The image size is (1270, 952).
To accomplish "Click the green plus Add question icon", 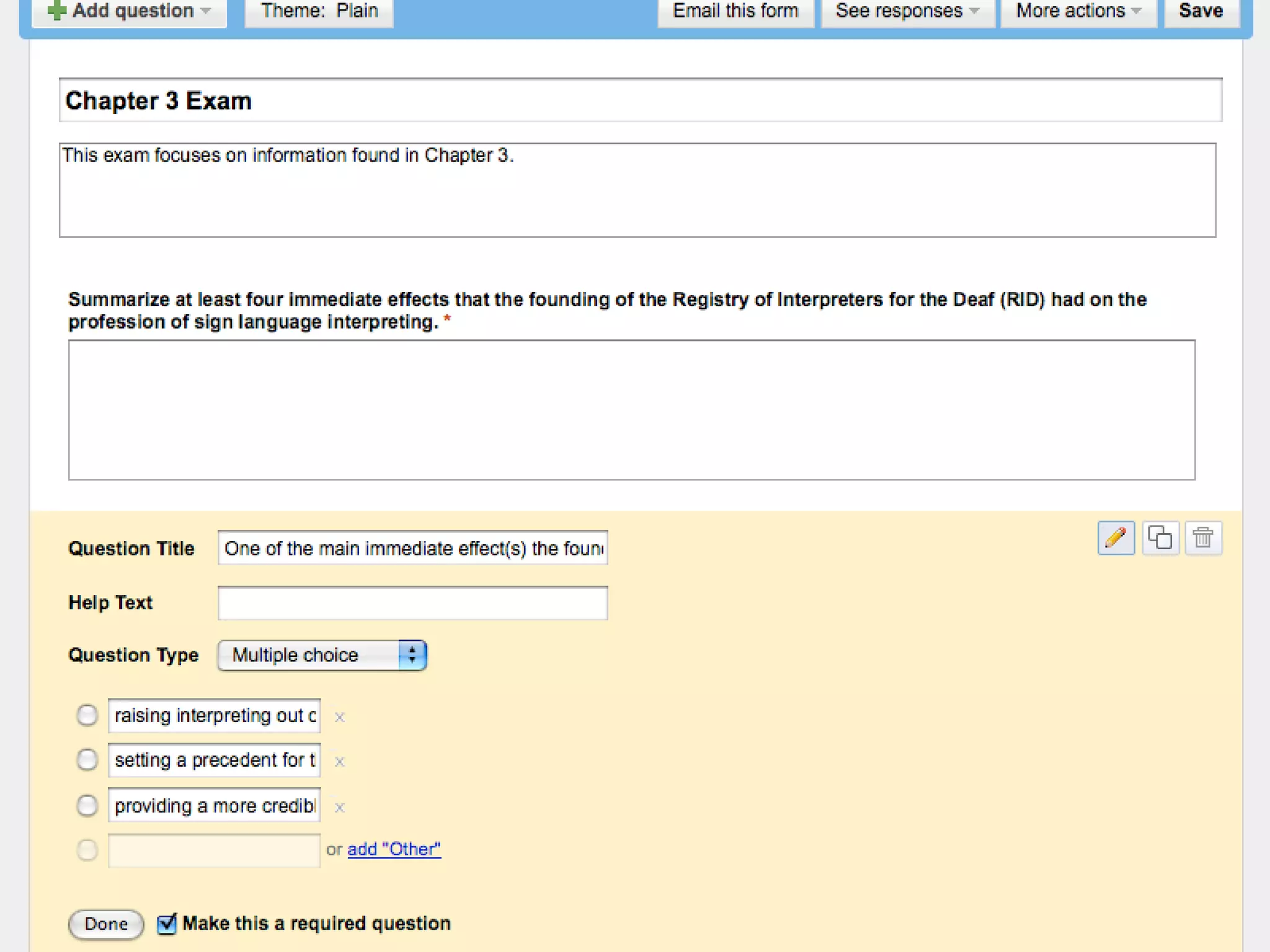I will [x=57, y=11].
